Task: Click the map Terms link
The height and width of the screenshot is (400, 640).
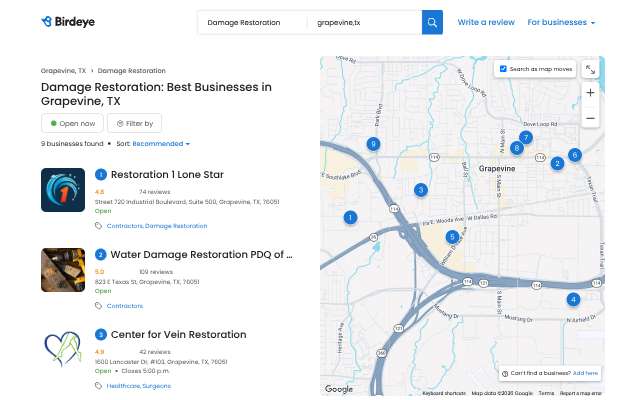Action: coord(546,393)
